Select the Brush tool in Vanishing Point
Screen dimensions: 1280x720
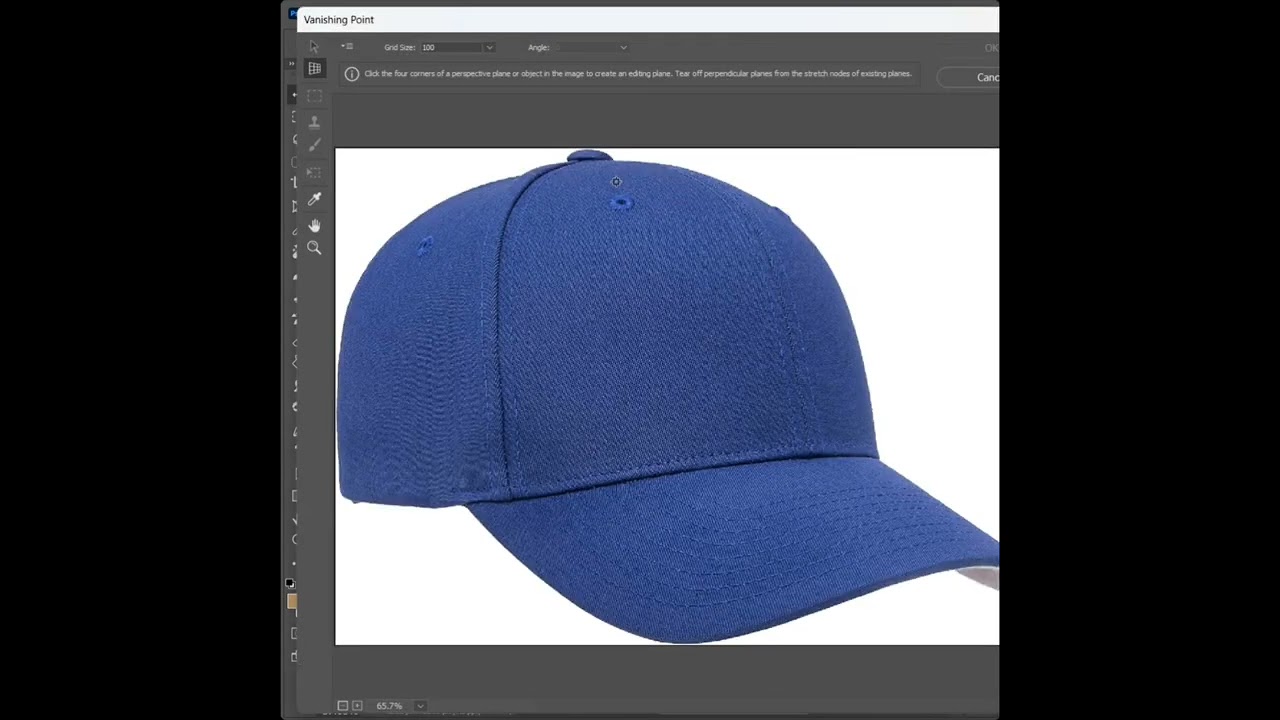pyautogui.click(x=314, y=146)
